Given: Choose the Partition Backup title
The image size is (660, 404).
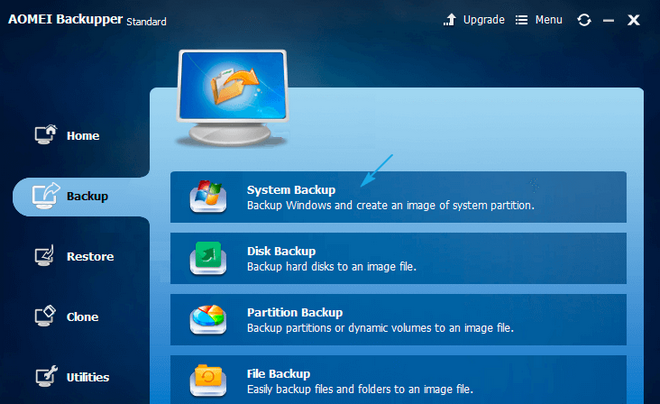Looking at the screenshot, I should (x=295, y=313).
